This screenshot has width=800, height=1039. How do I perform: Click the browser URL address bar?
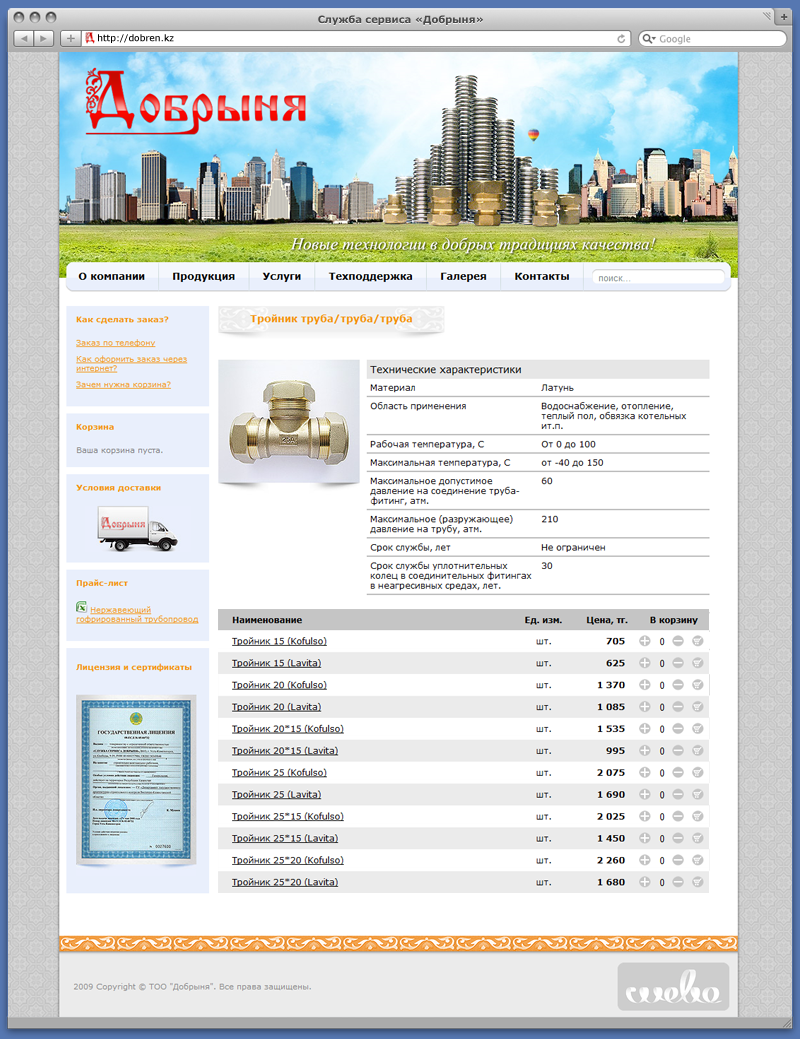tap(355, 38)
